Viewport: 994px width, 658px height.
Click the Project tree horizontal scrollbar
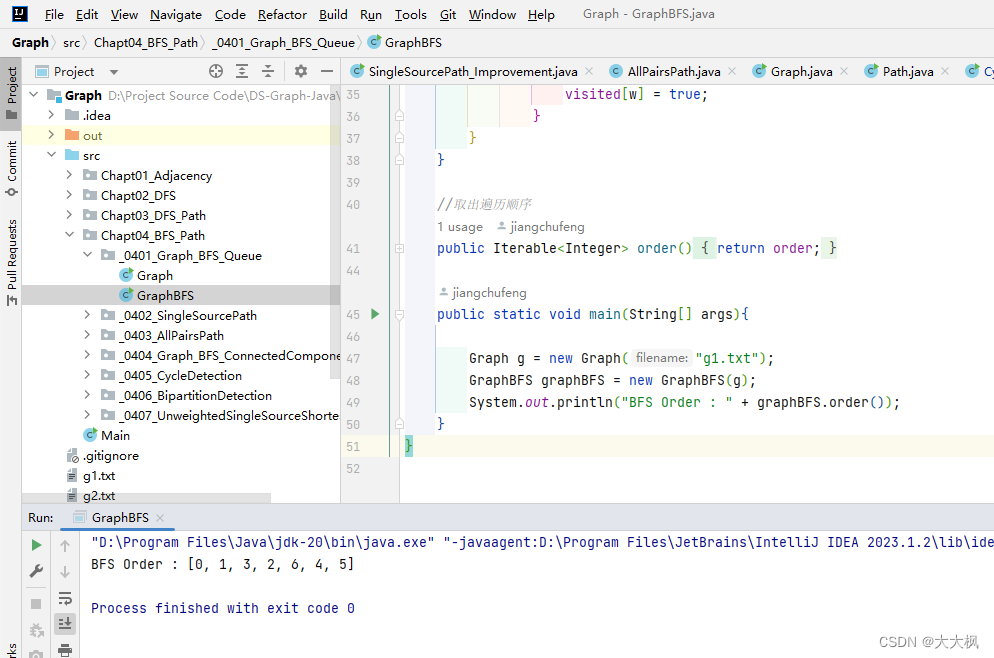(146, 498)
